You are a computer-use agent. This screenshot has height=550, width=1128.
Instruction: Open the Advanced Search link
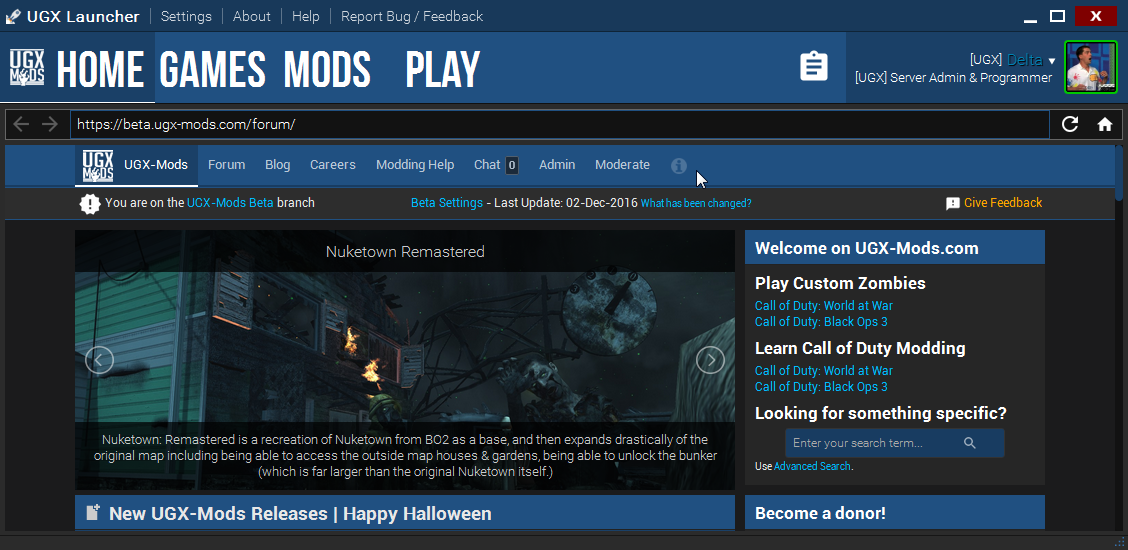812,466
